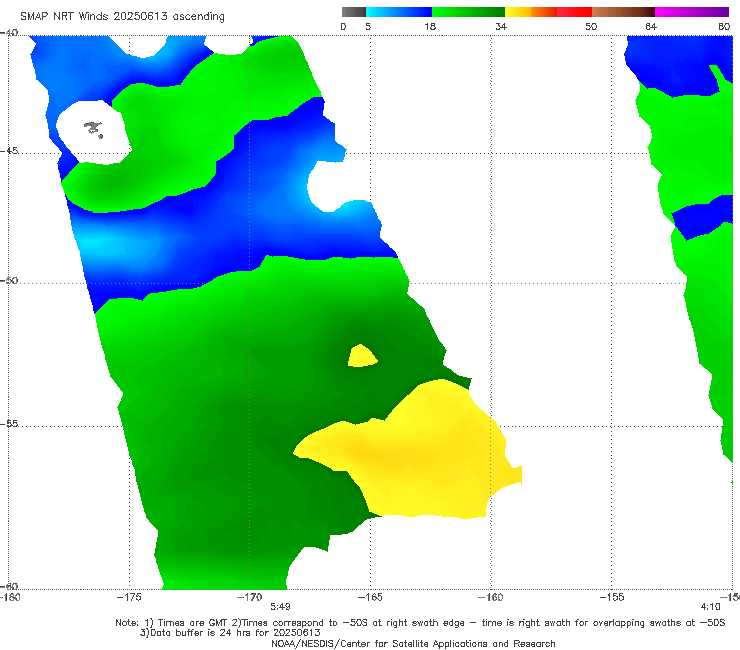Click the note line starting 'Note: 1) Times are GMT'

(420, 623)
